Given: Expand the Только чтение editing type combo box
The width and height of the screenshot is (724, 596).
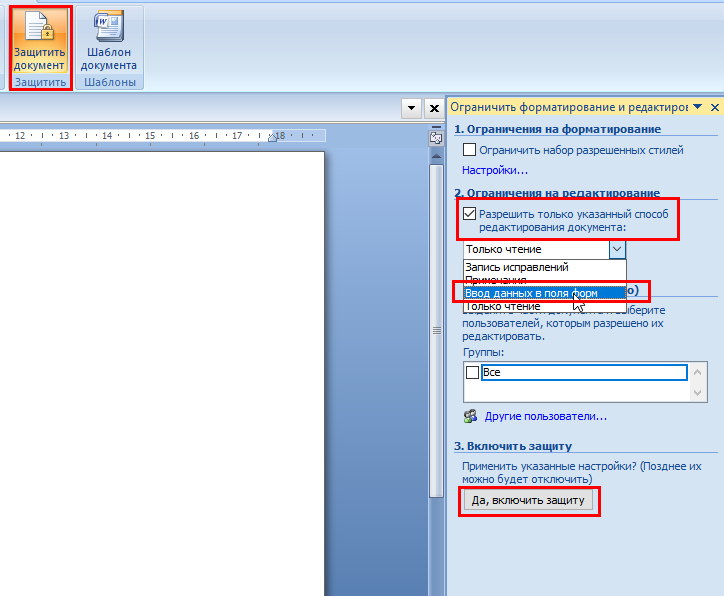Looking at the screenshot, I should coord(617,249).
